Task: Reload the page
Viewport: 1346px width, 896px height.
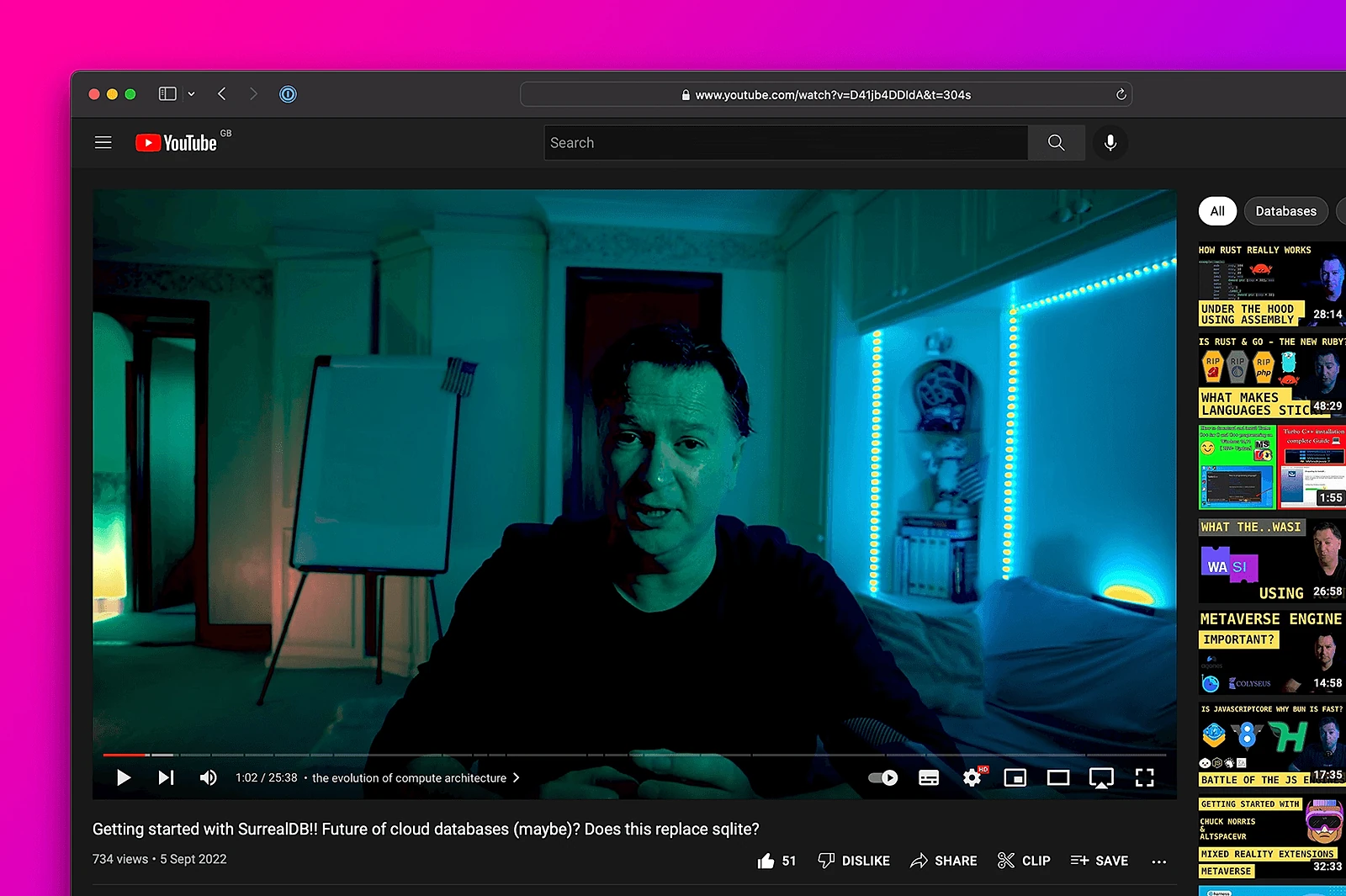Action: pos(1121,94)
